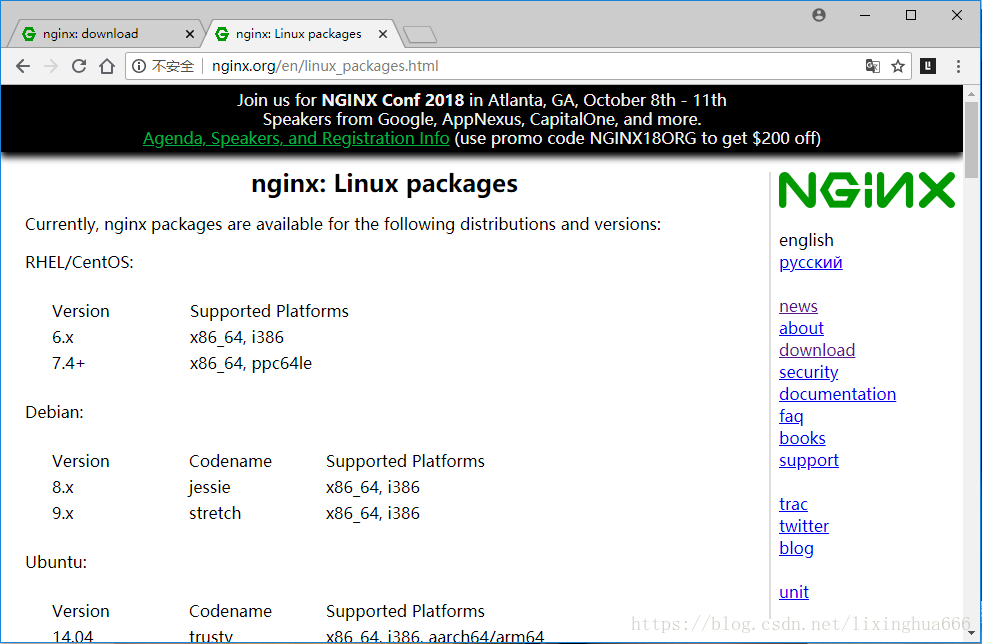Open the black extension icon in toolbar
The height and width of the screenshot is (644, 982).
click(x=928, y=66)
